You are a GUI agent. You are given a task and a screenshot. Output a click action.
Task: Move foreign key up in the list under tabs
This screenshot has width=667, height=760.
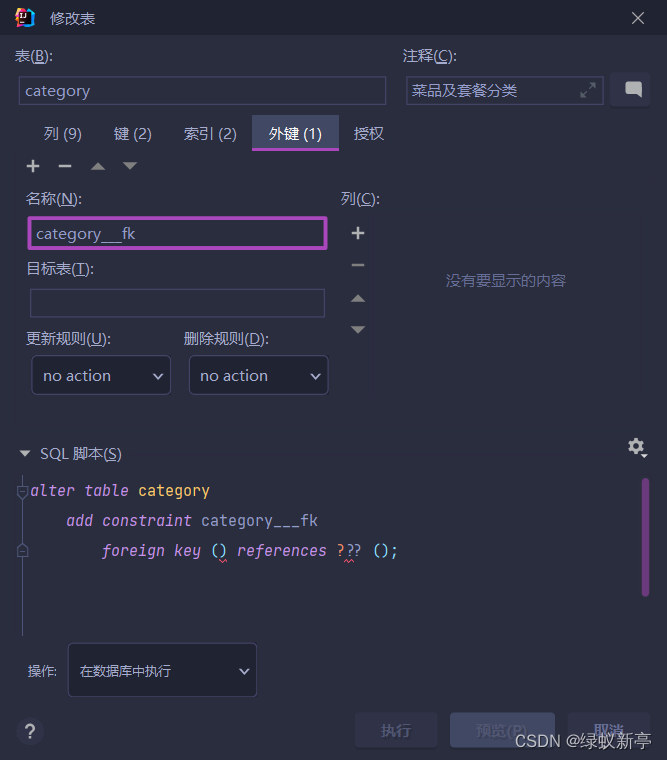coord(98,166)
